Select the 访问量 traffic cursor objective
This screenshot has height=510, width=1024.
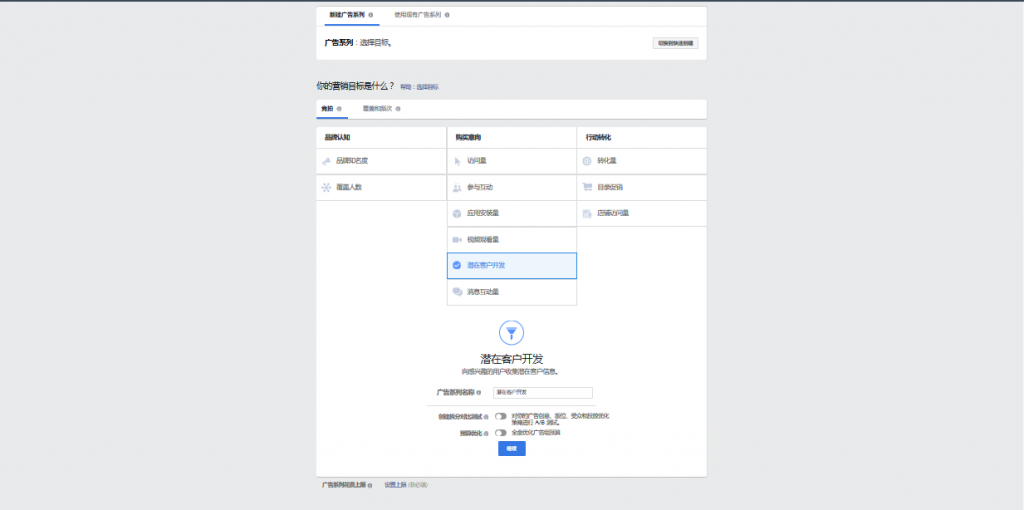click(x=511, y=161)
